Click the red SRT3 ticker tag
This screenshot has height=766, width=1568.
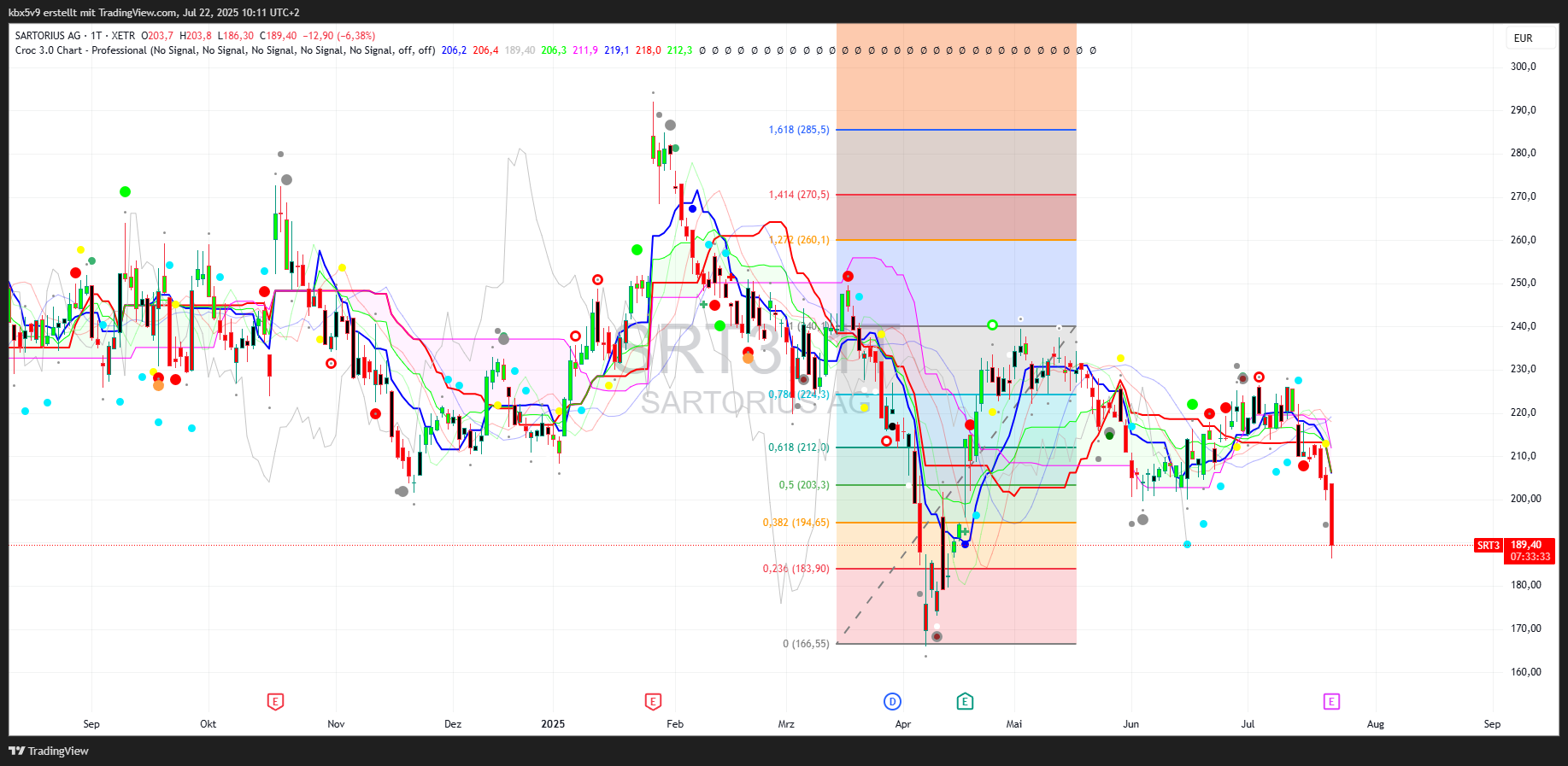tap(1488, 545)
